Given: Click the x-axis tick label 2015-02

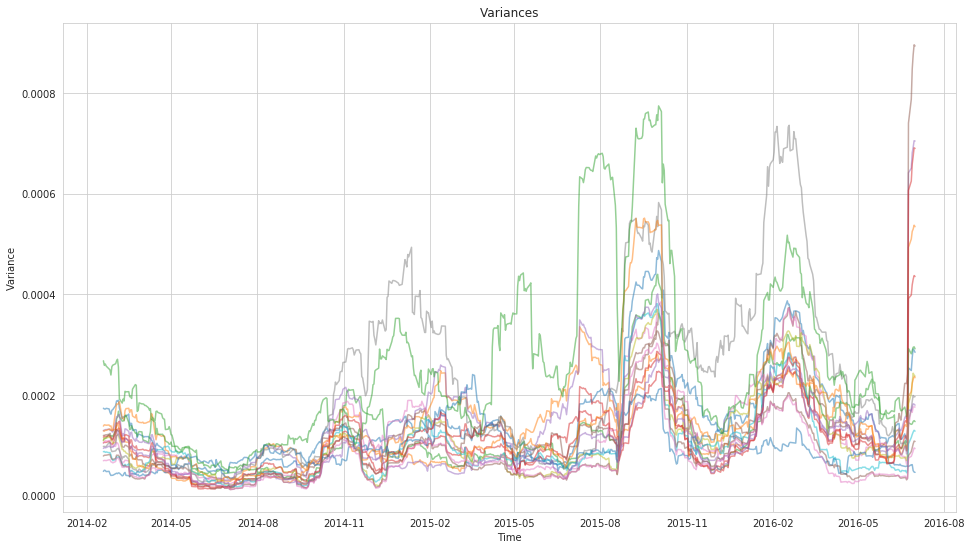Looking at the screenshot, I should [x=430, y=523].
